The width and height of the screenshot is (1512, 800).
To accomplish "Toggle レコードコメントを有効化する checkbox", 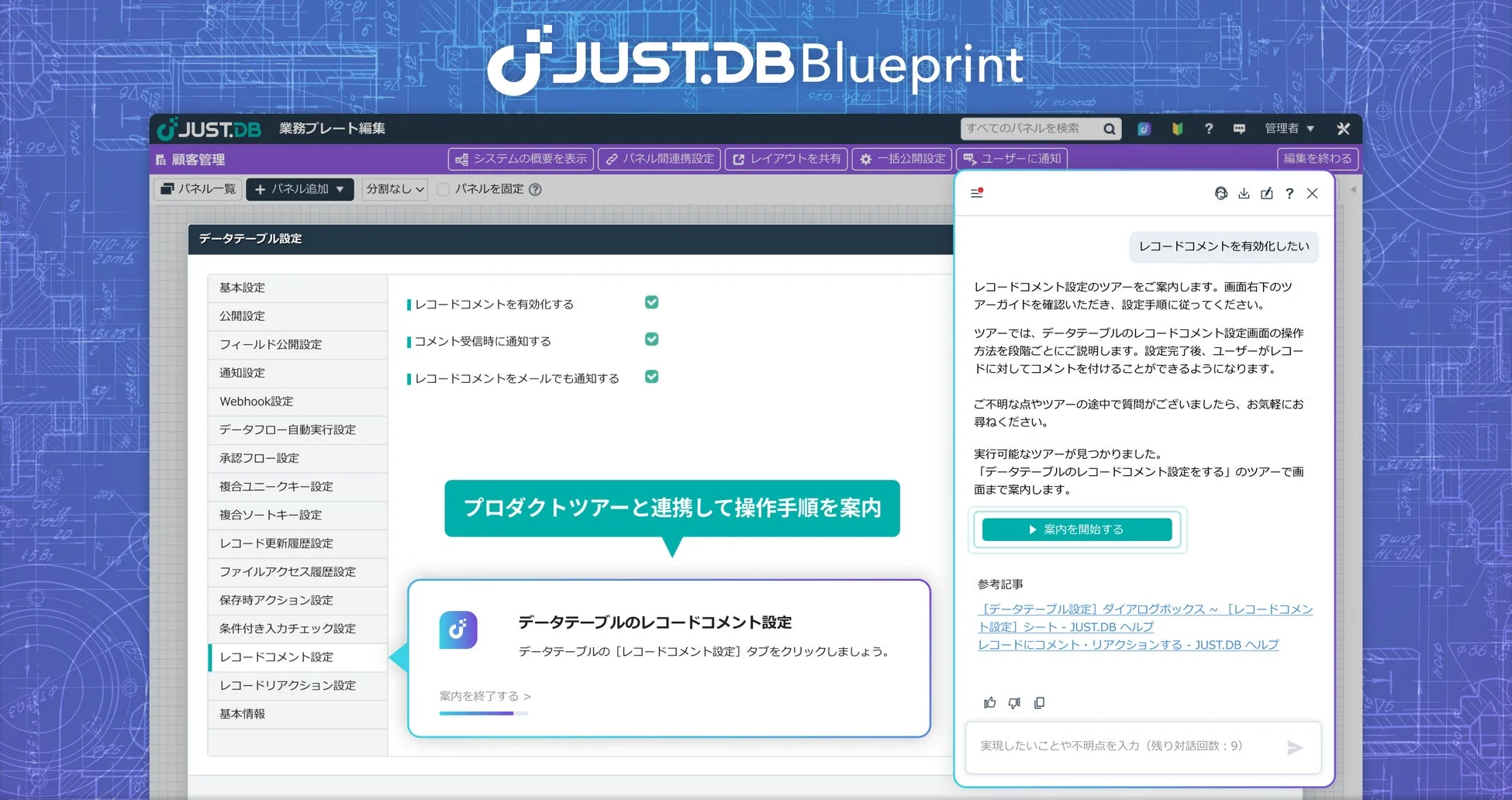I will tap(652, 302).
